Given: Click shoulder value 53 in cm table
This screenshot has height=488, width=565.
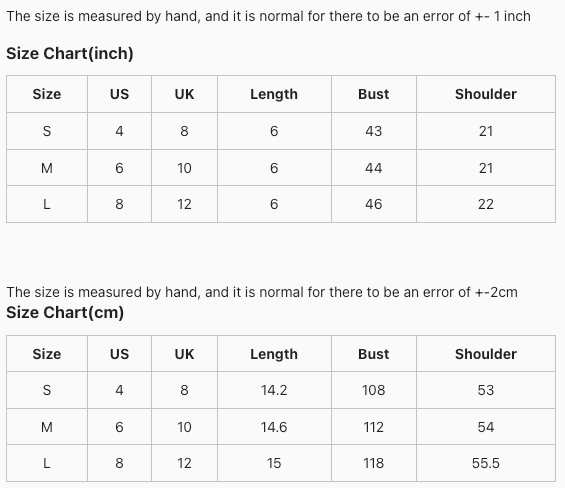Looking at the screenshot, I should 486,390.
